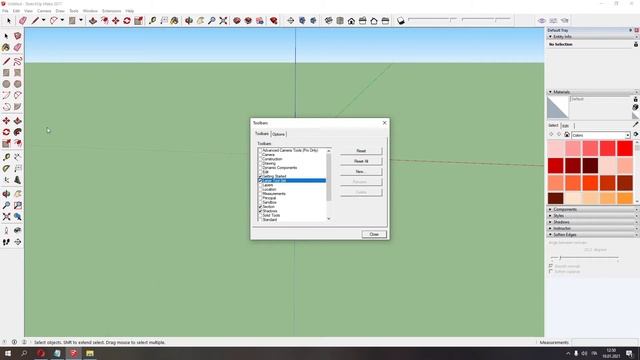Pick the Follow Me tool in left toolbar
The height and width of the screenshot is (360, 640).
click(x=18, y=132)
